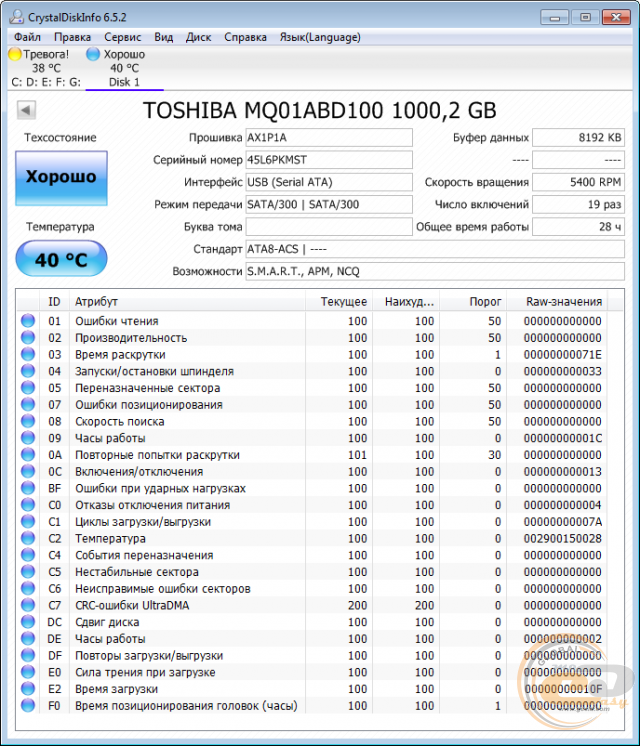This screenshot has width=640, height=746.
Task: Click status circle for Включения/отключения
Action: pos(28,471)
